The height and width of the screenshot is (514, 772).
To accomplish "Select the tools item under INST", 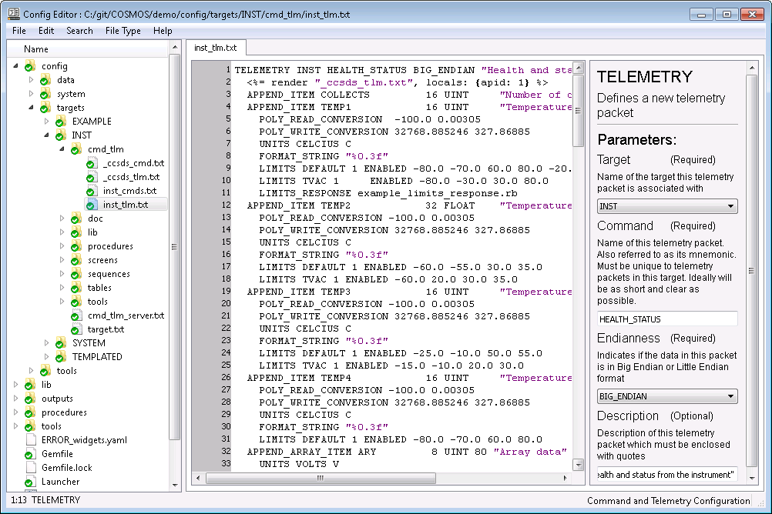I will pos(97,301).
